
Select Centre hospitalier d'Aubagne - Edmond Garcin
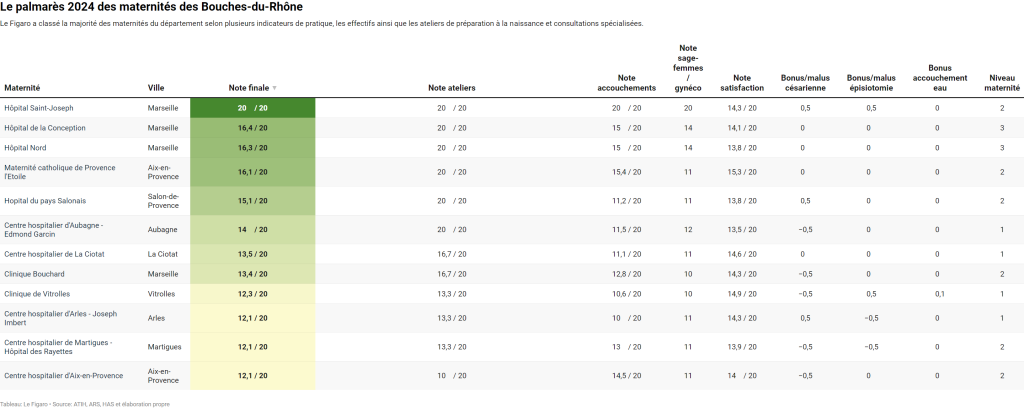click(54, 229)
